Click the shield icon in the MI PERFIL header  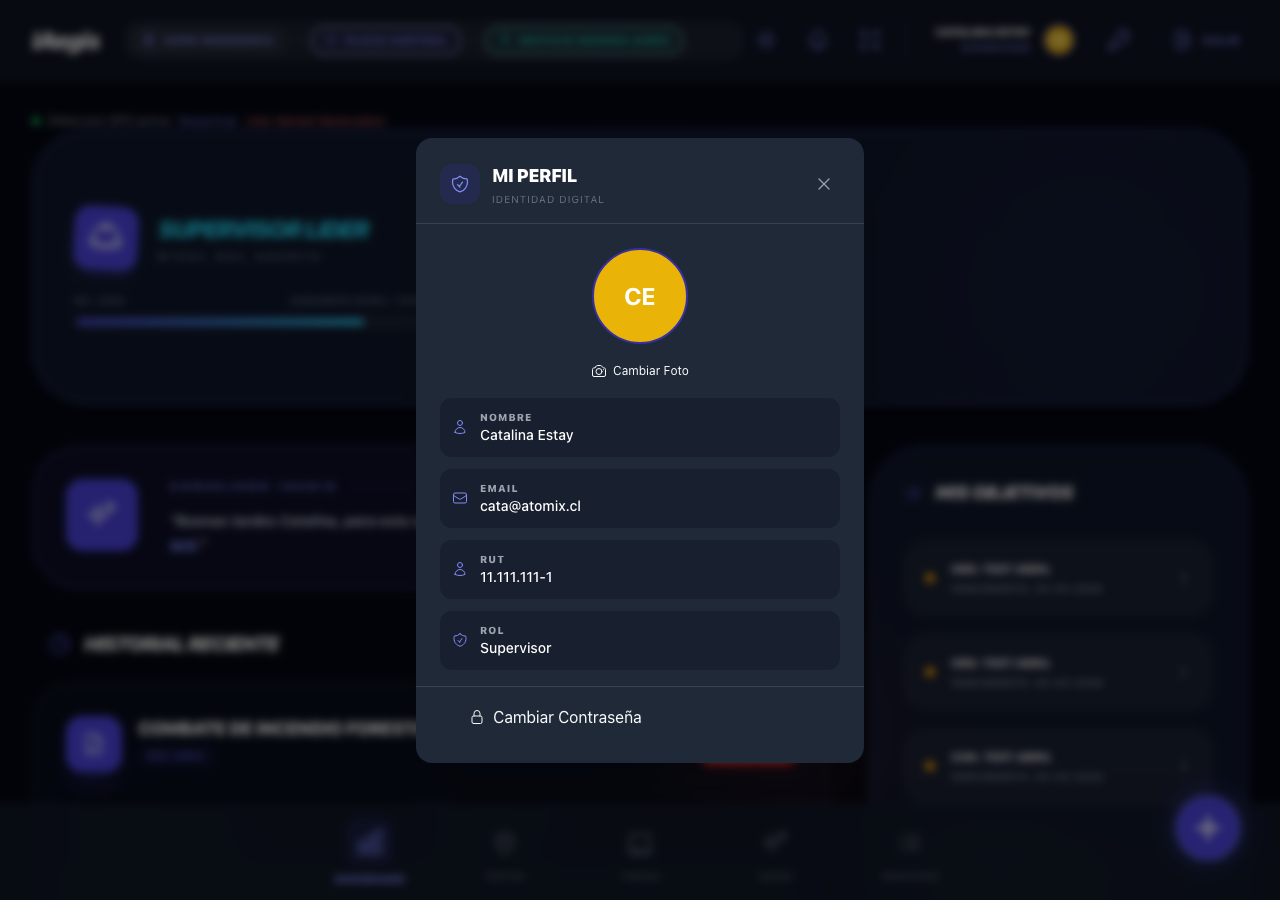(x=460, y=184)
